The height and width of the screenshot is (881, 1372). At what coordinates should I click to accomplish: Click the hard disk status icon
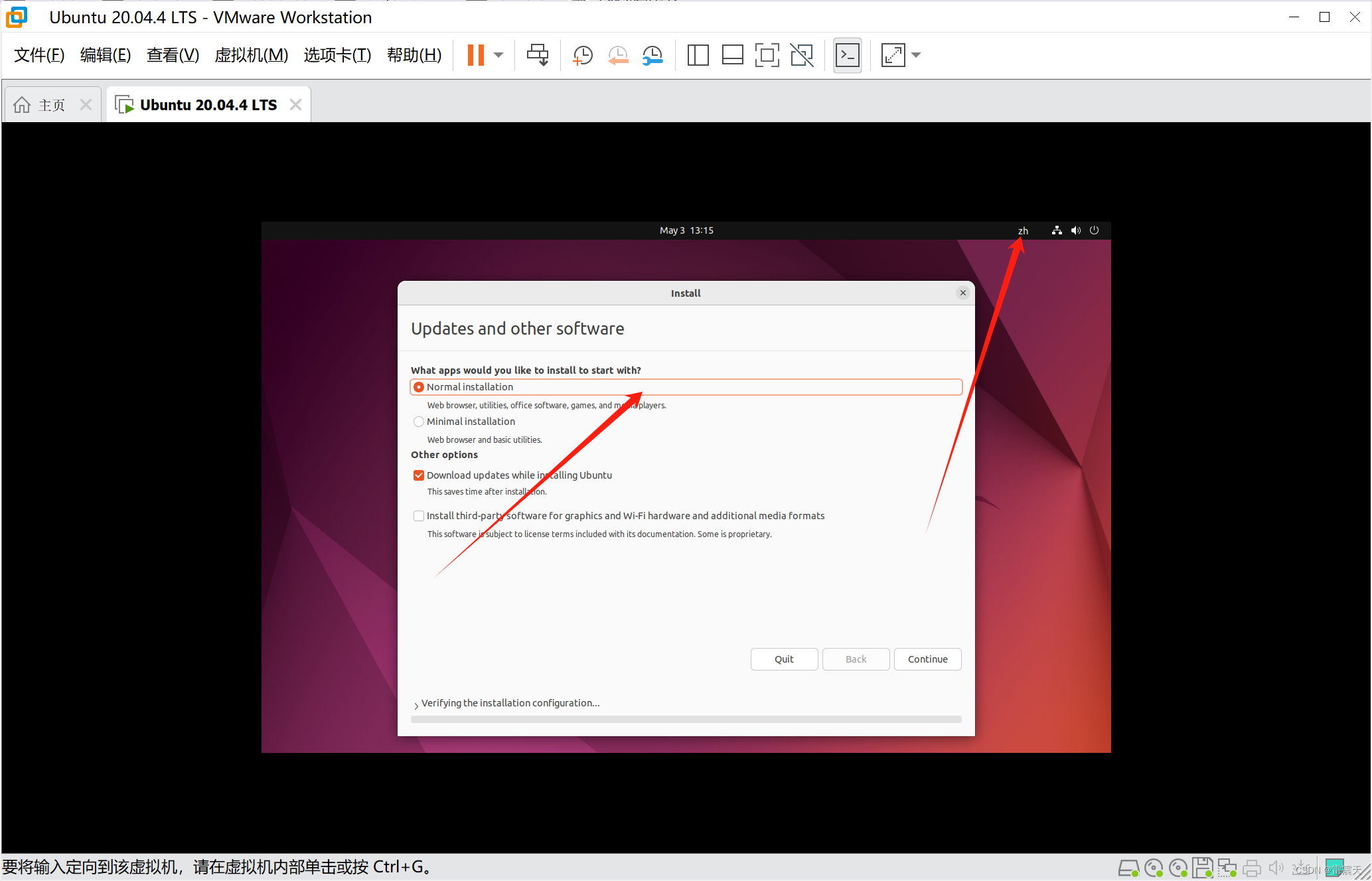point(1128,868)
